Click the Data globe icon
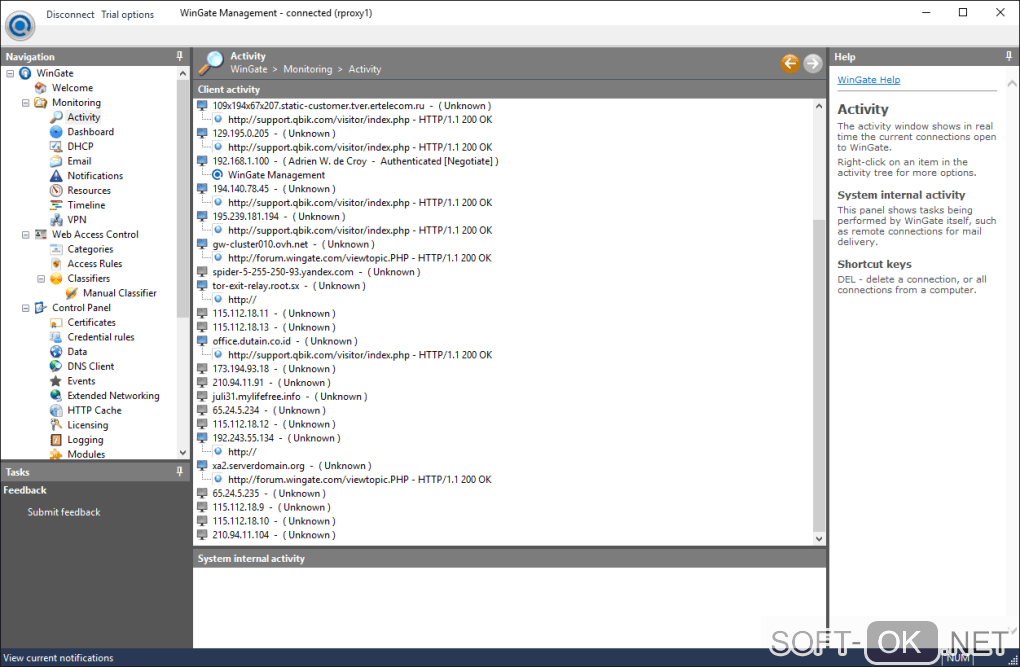Viewport: 1020px width, 667px height. click(57, 352)
